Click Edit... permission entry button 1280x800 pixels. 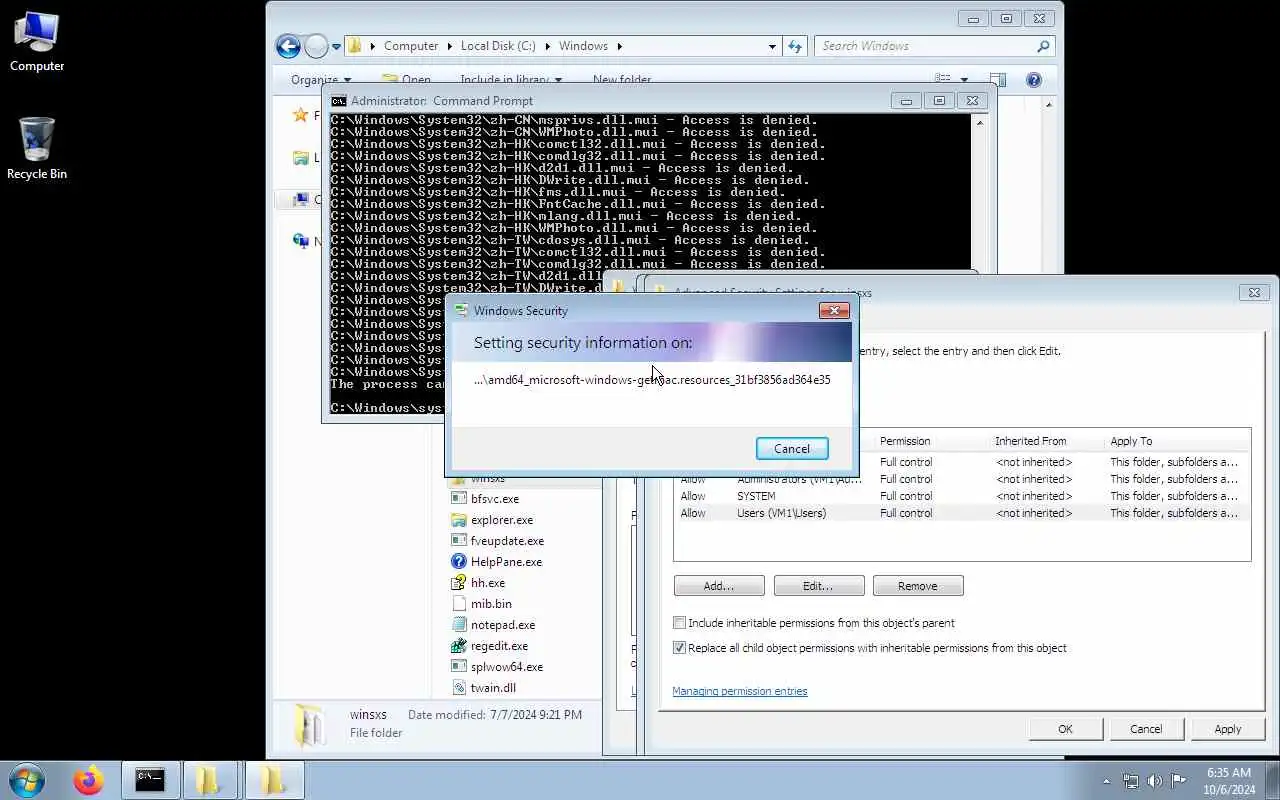818,586
